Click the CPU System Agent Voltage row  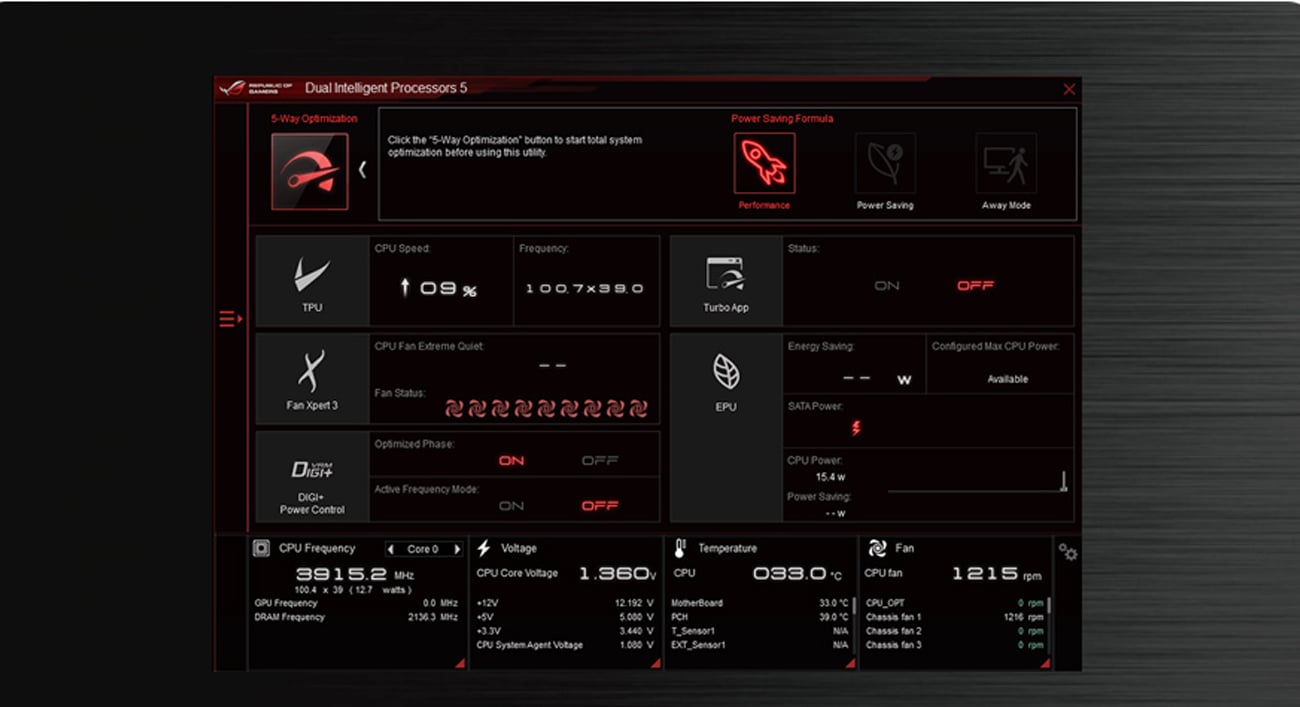pos(565,645)
